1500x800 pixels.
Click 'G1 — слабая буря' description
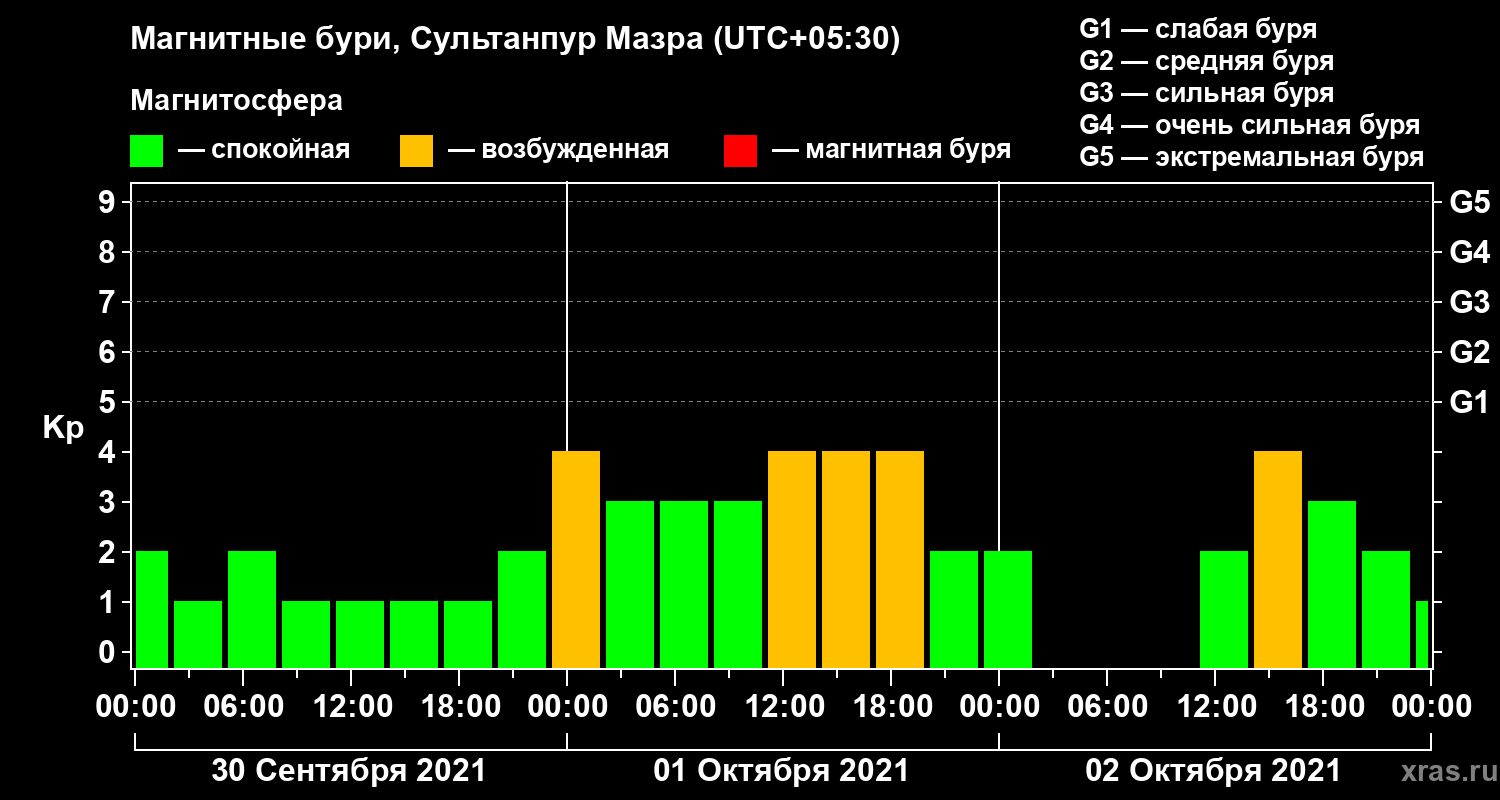coord(1198,29)
